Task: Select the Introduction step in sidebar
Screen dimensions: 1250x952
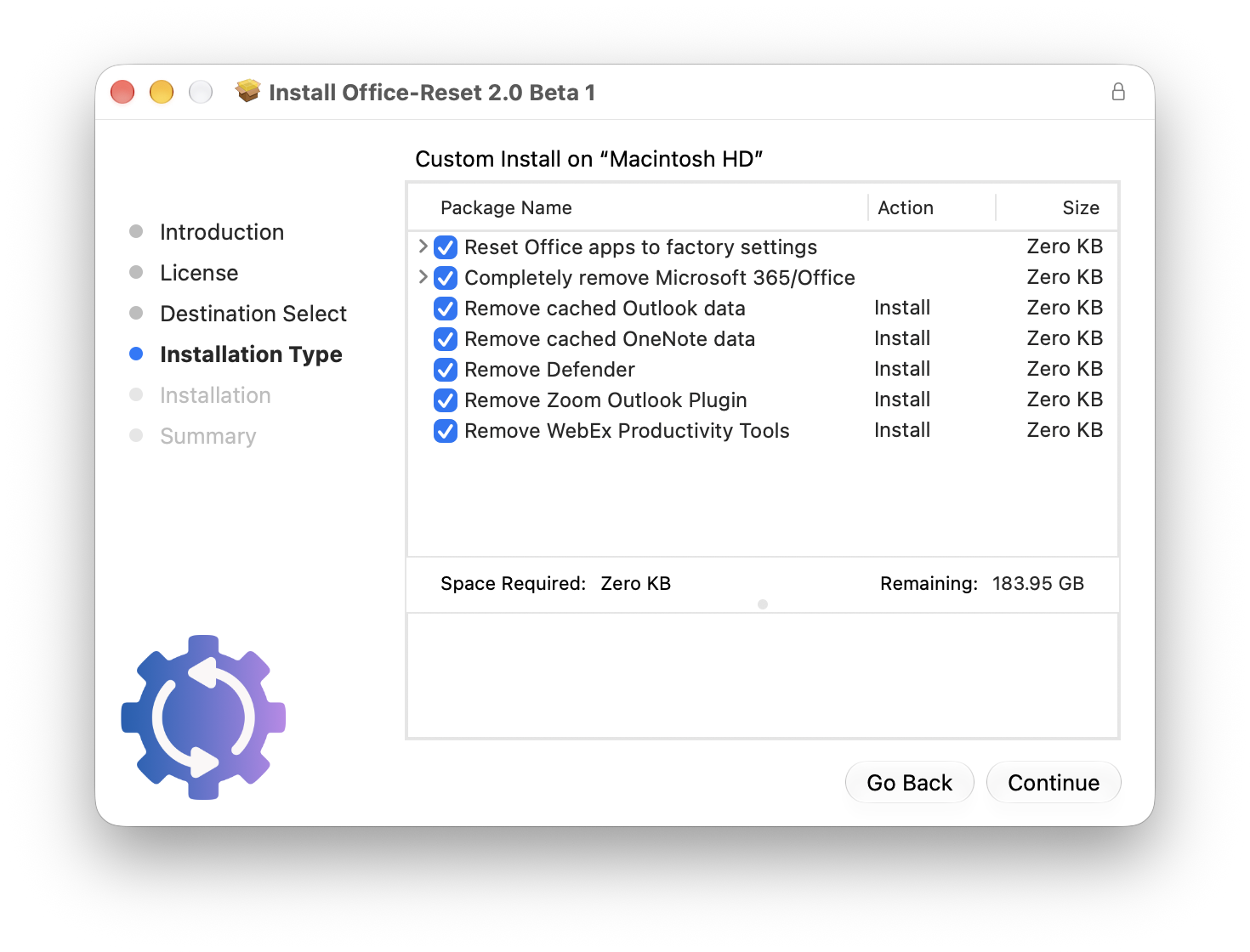Action: (222, 232)
